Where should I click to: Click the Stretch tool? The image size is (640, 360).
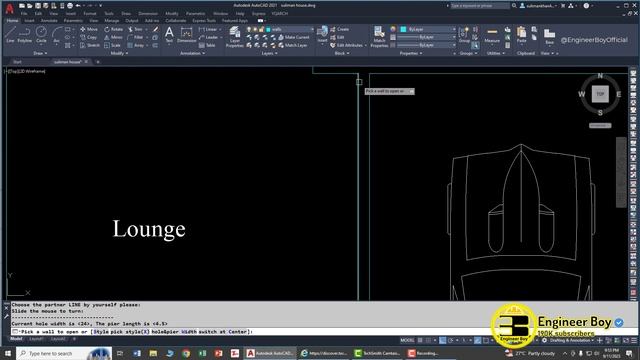90,45
